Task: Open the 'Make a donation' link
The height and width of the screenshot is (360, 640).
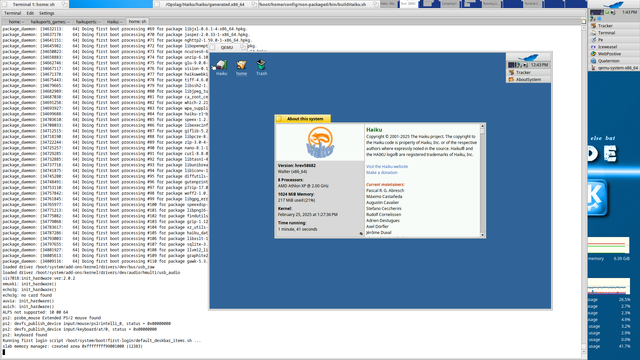Action: (382, 173)
